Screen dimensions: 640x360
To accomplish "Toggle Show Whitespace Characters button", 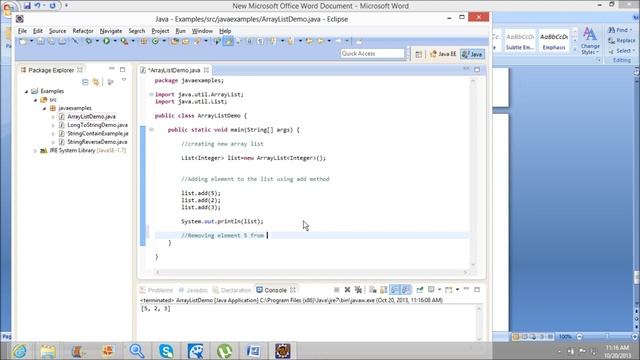I will click(260, 41).
